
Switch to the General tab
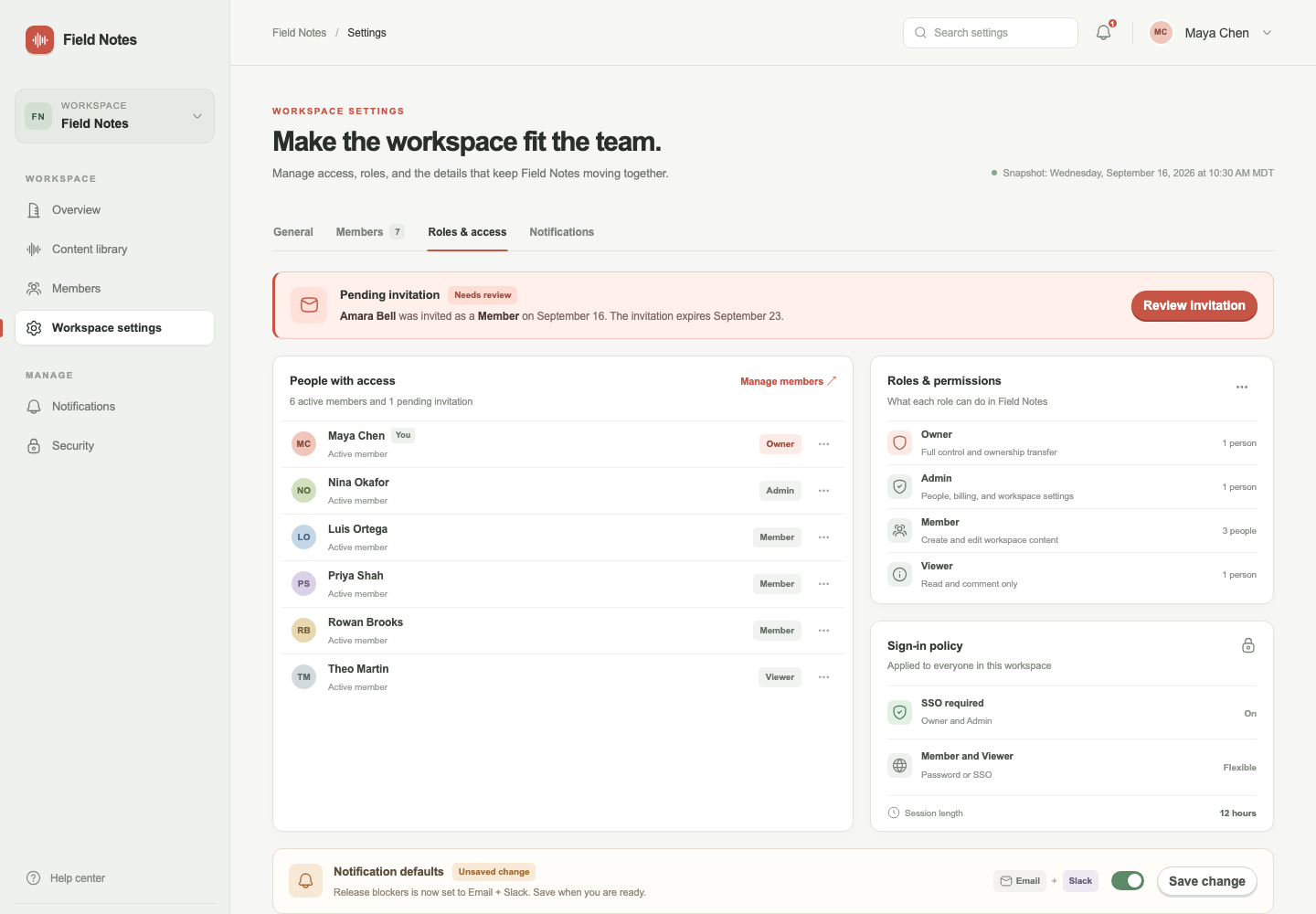click(293, 232)
